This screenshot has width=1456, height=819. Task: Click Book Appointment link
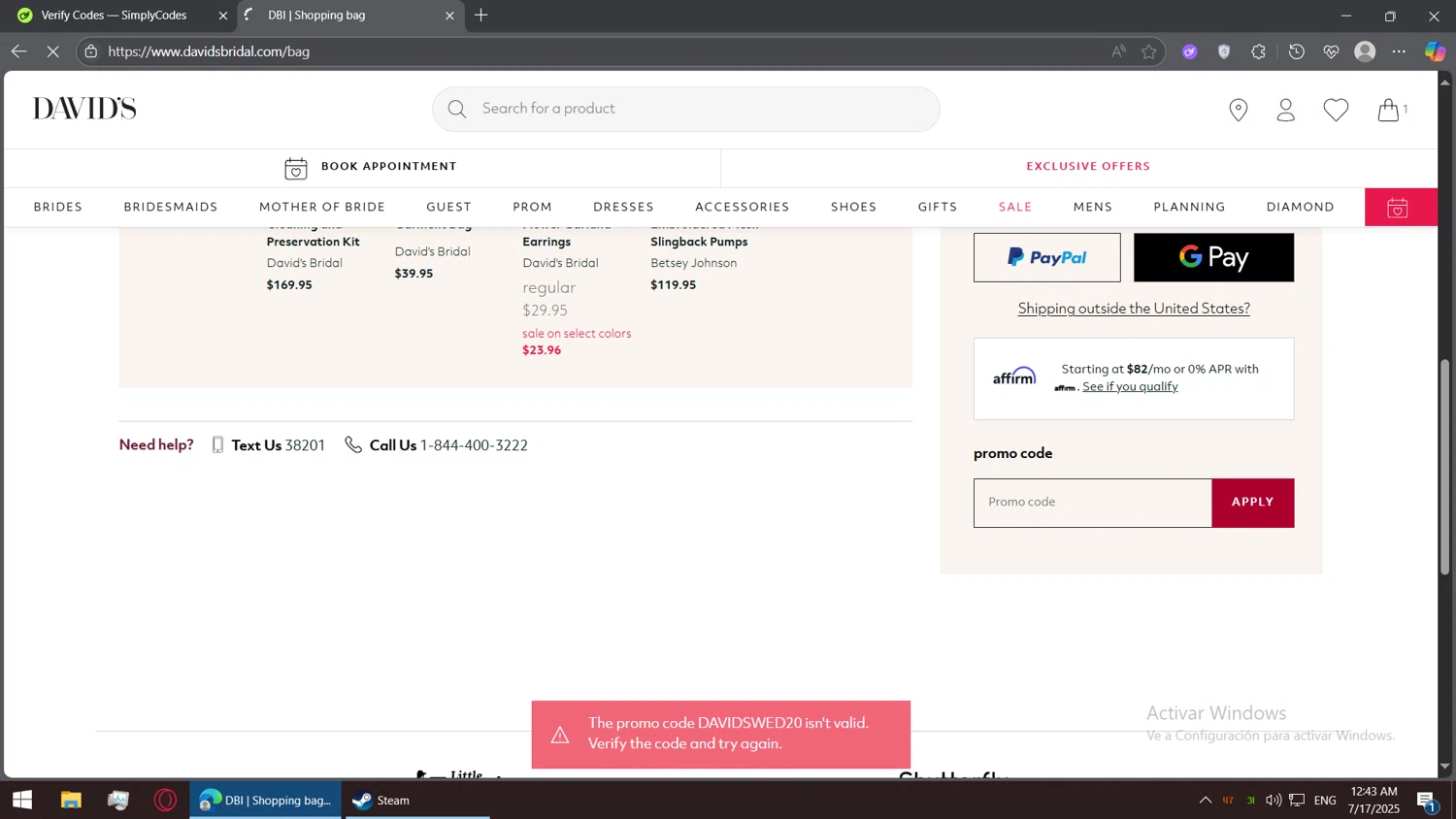388,167
